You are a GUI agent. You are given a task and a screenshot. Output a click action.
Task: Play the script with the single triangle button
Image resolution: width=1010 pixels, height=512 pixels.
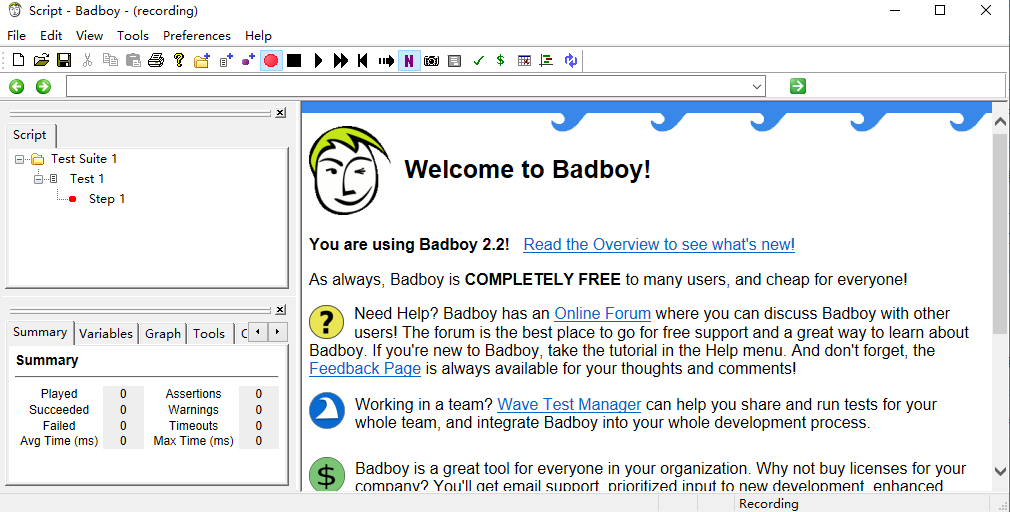coord(318,61)
